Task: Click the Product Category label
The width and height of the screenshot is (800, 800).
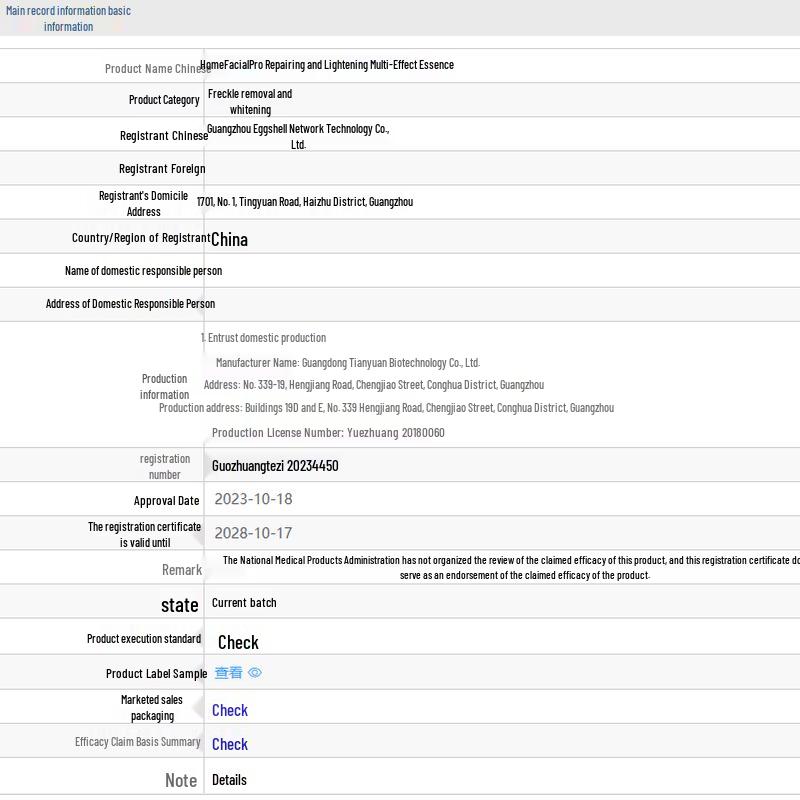Action: point(164,99)
